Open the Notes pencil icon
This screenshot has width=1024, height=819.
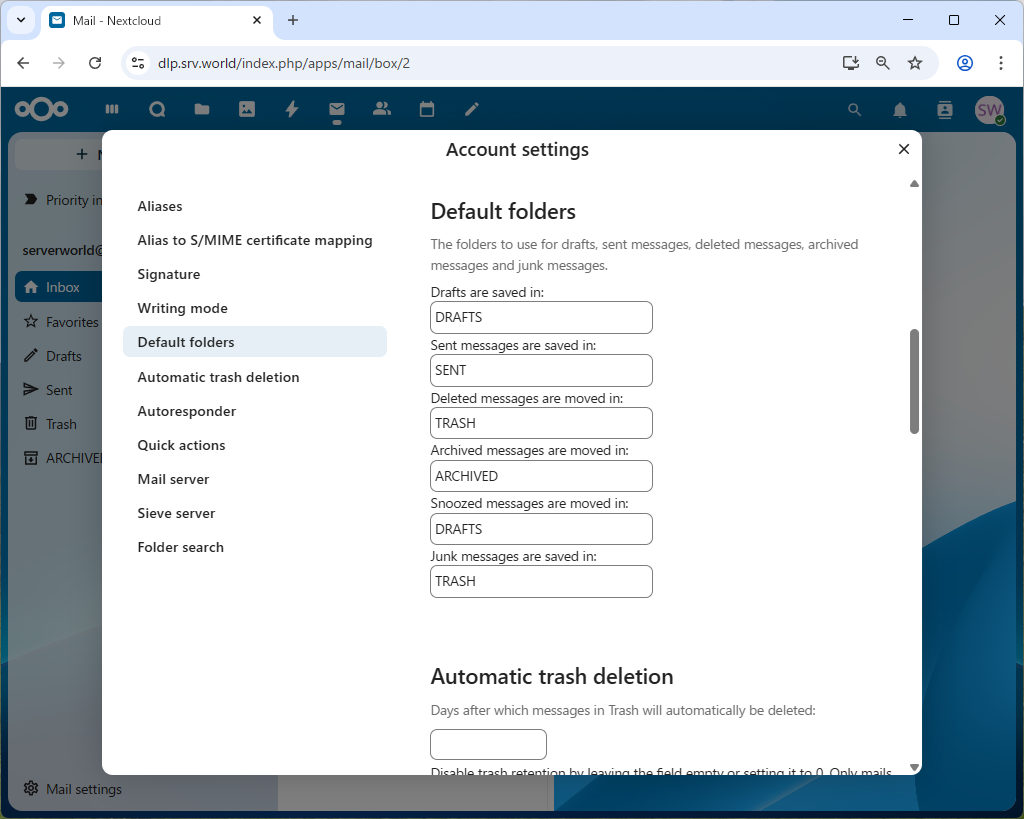(x=472, y=109)
